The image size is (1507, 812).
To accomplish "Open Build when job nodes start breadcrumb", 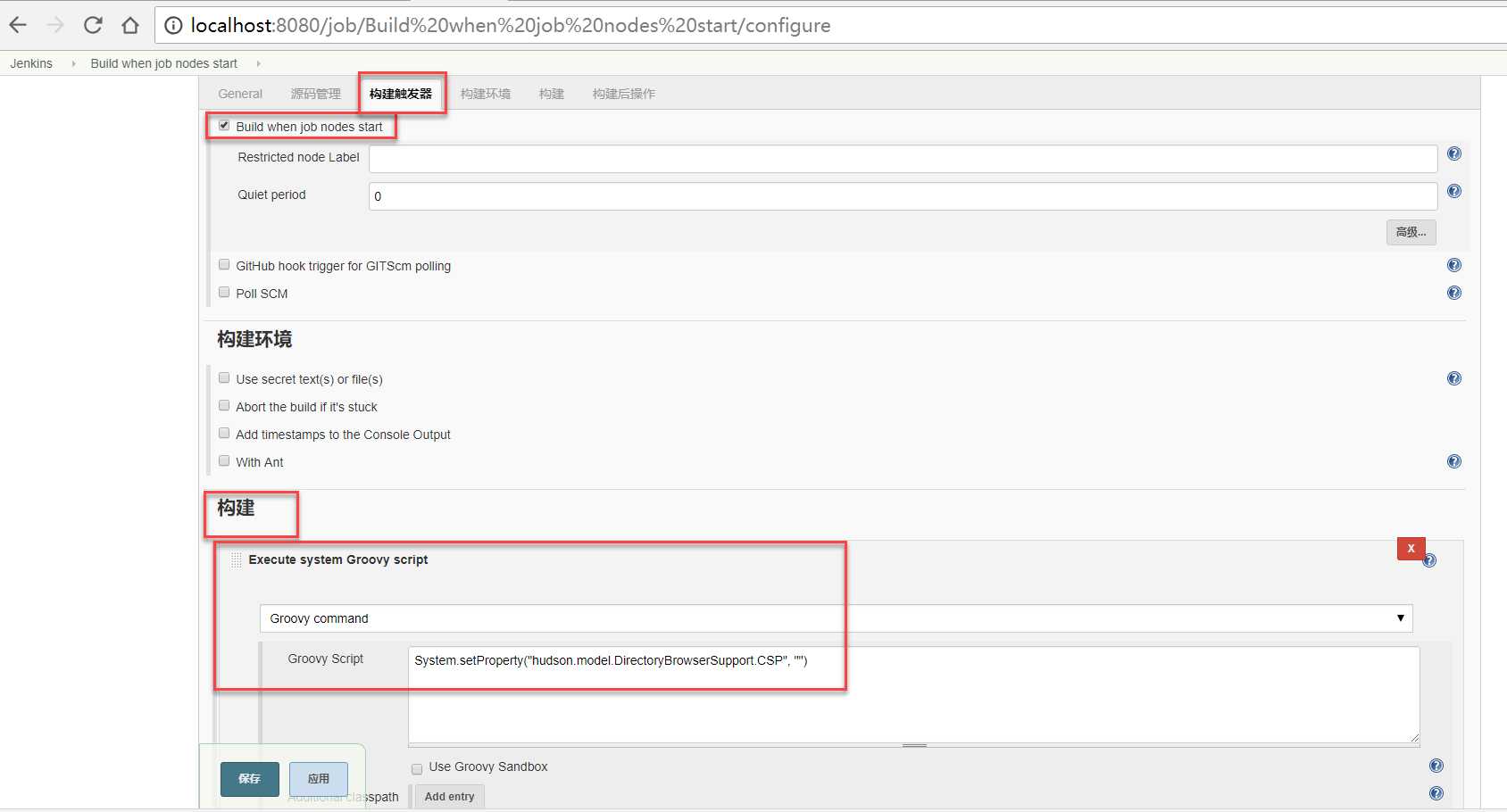I will (164, 63).
